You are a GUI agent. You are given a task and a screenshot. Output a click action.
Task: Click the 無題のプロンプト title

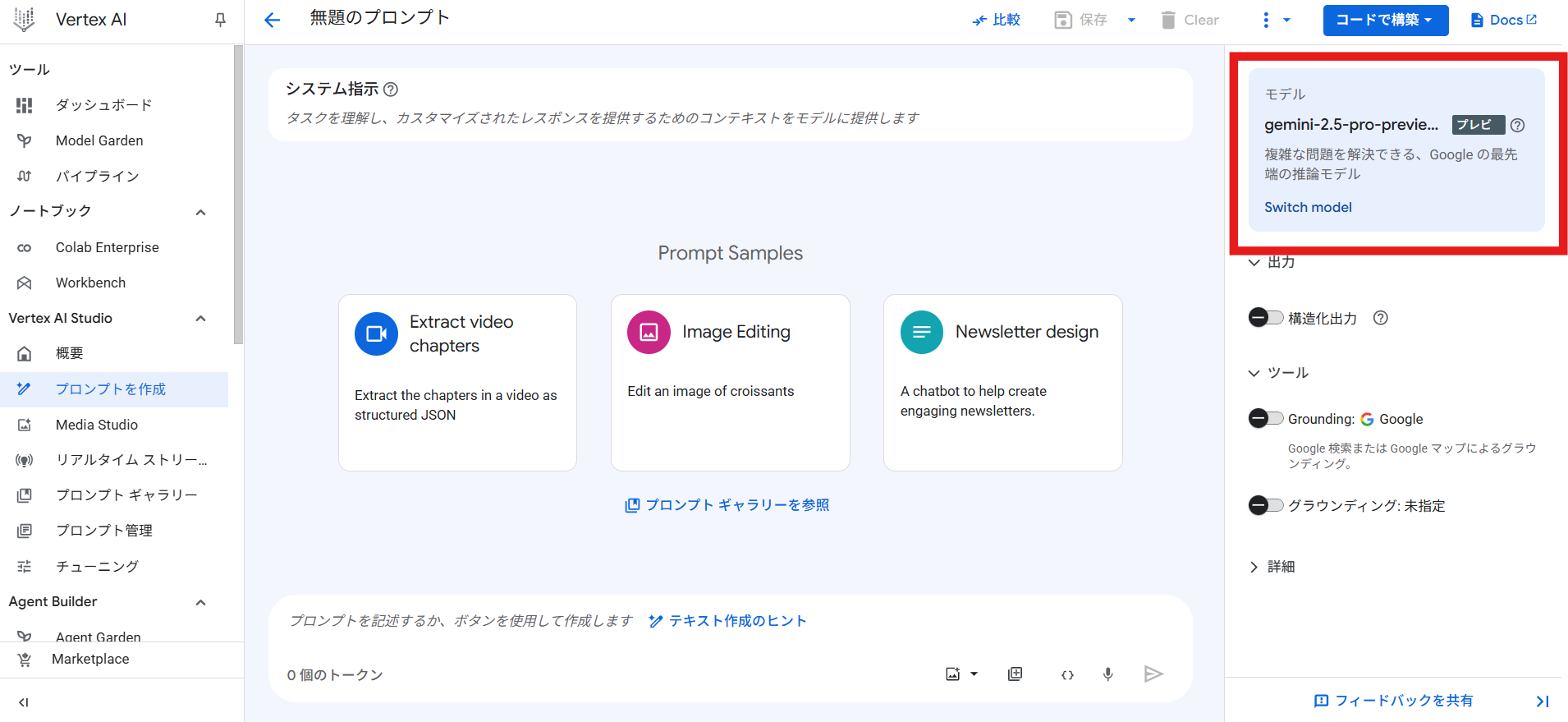click(x=379, y=18)
